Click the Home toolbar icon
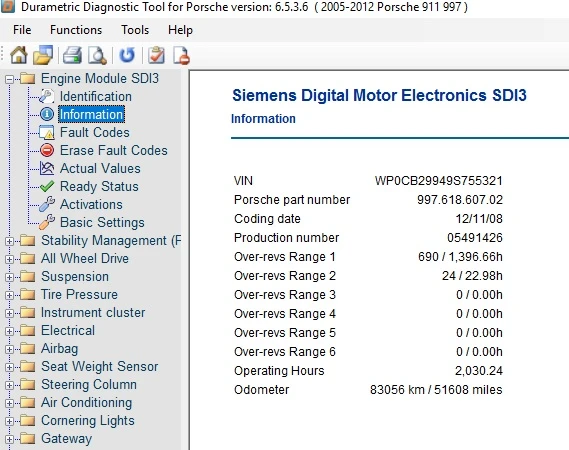The image size is (569, 450). (x=19, y=56)
